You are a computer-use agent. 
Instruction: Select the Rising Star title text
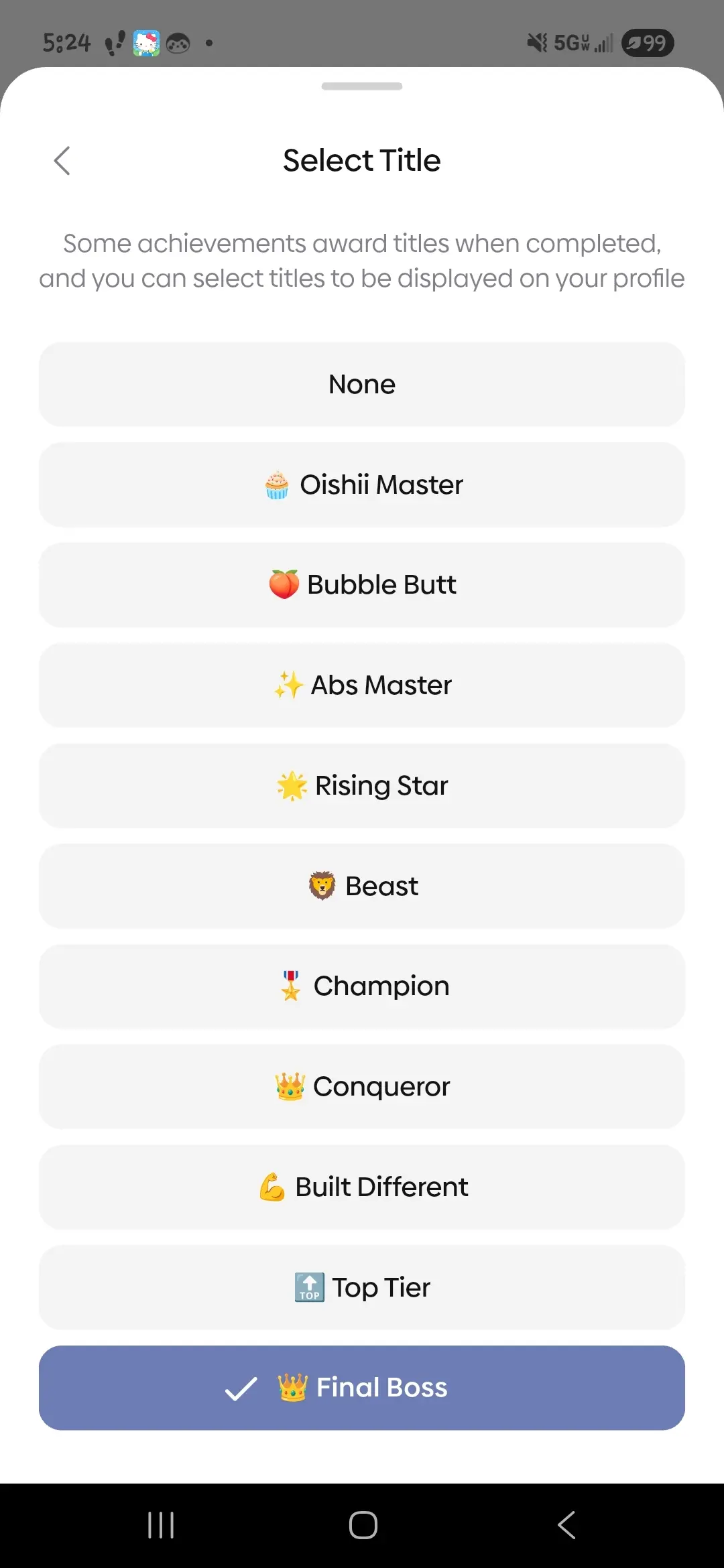(381, 786)
